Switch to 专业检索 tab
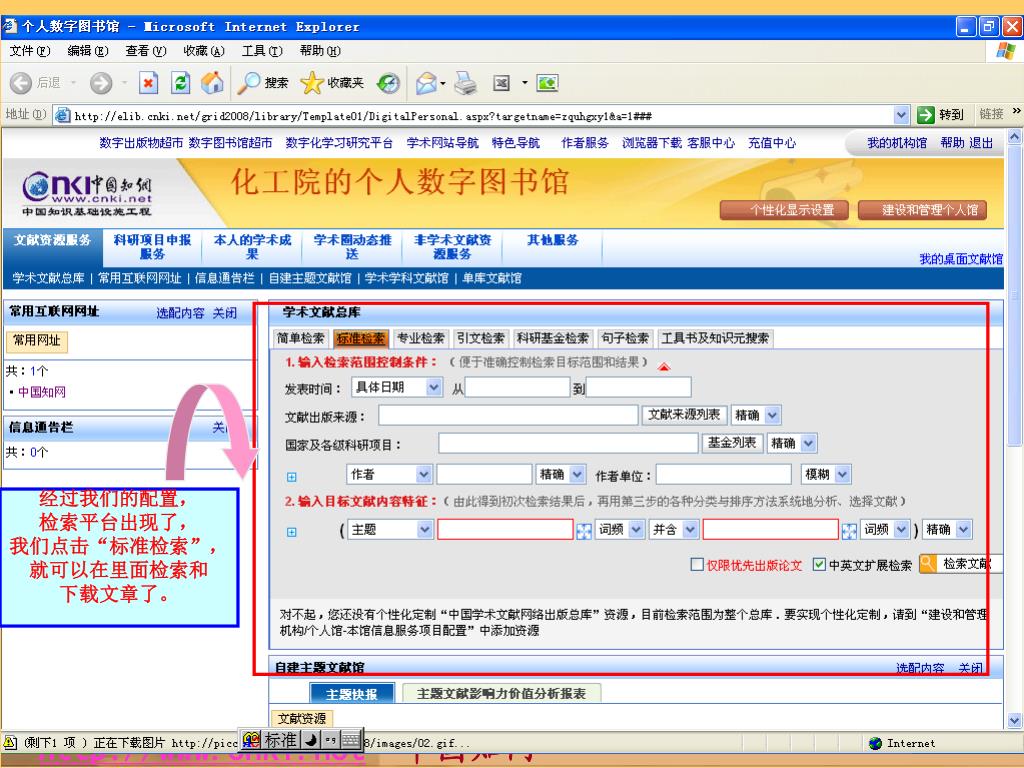This screenshot has width=1024, height=768. tap(421, 338)
